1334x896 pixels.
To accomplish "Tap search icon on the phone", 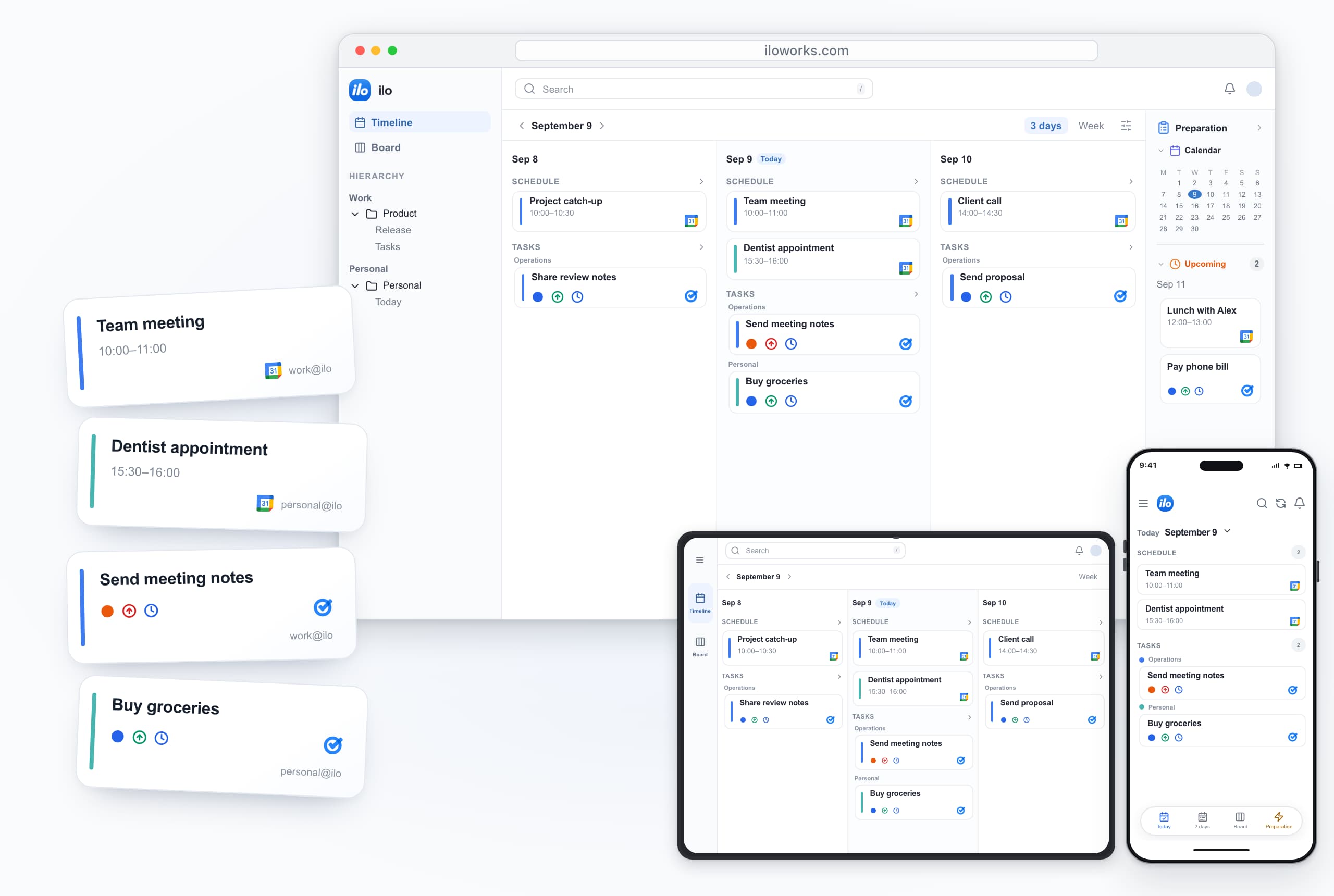I will (1262, 503).
